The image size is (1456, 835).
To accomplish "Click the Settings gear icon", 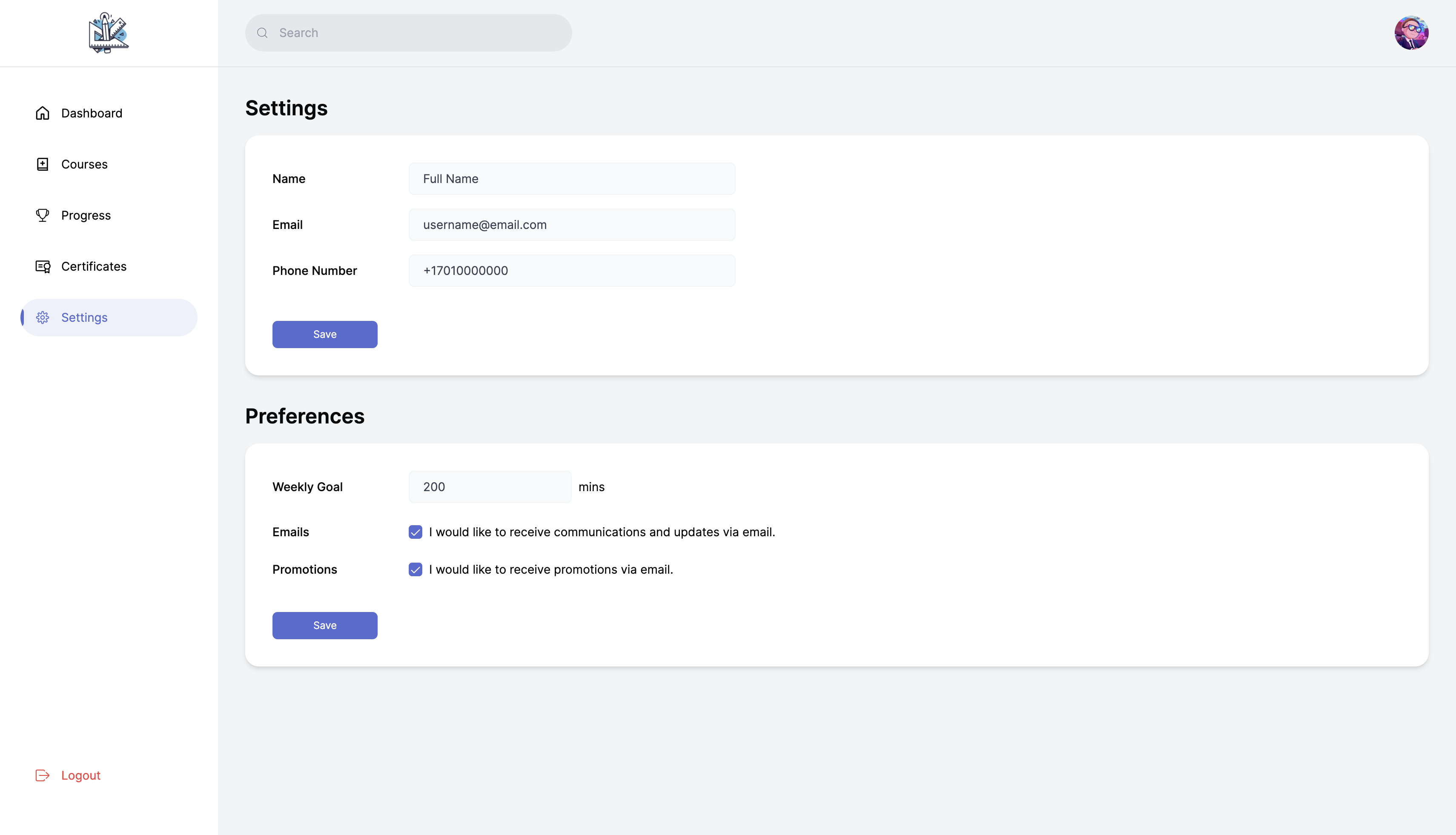I will coord(43,317).
